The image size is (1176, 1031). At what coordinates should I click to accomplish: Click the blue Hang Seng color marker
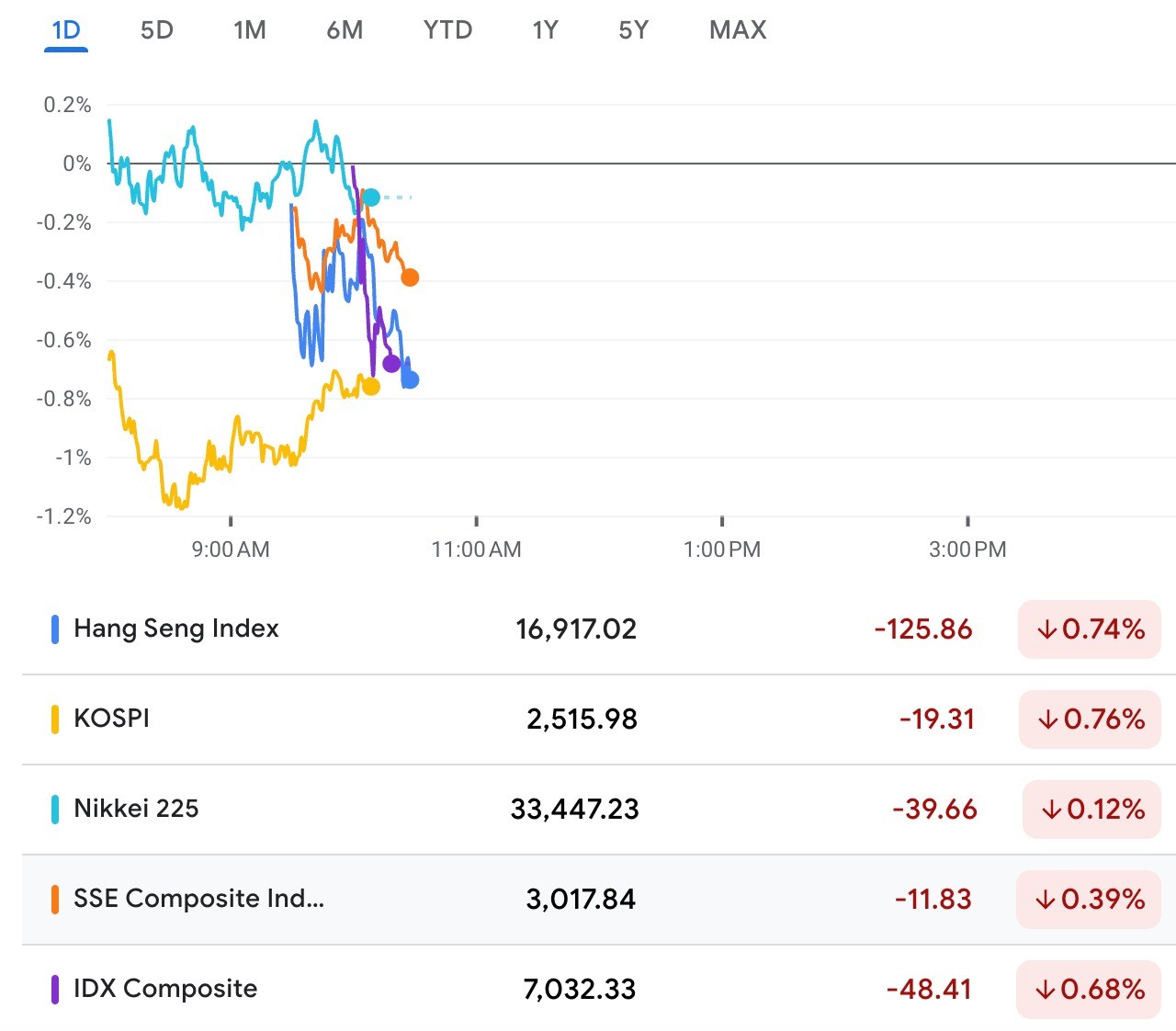[x=55, y=629]
